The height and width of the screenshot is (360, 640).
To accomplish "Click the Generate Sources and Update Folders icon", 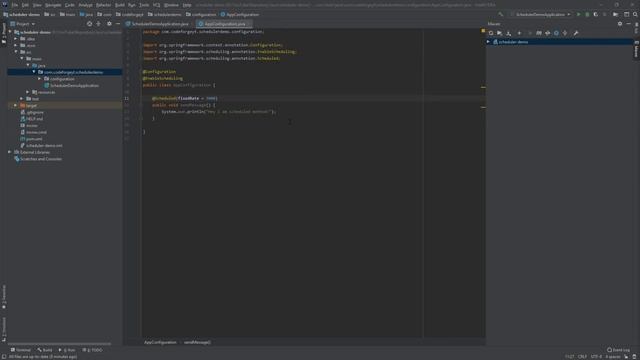I will point(500,33).
